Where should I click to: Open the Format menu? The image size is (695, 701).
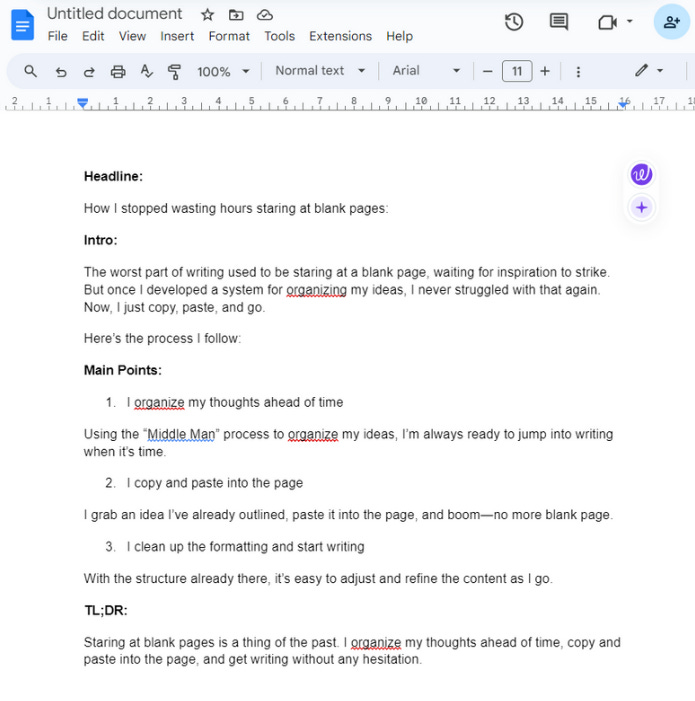coord(229,36)
